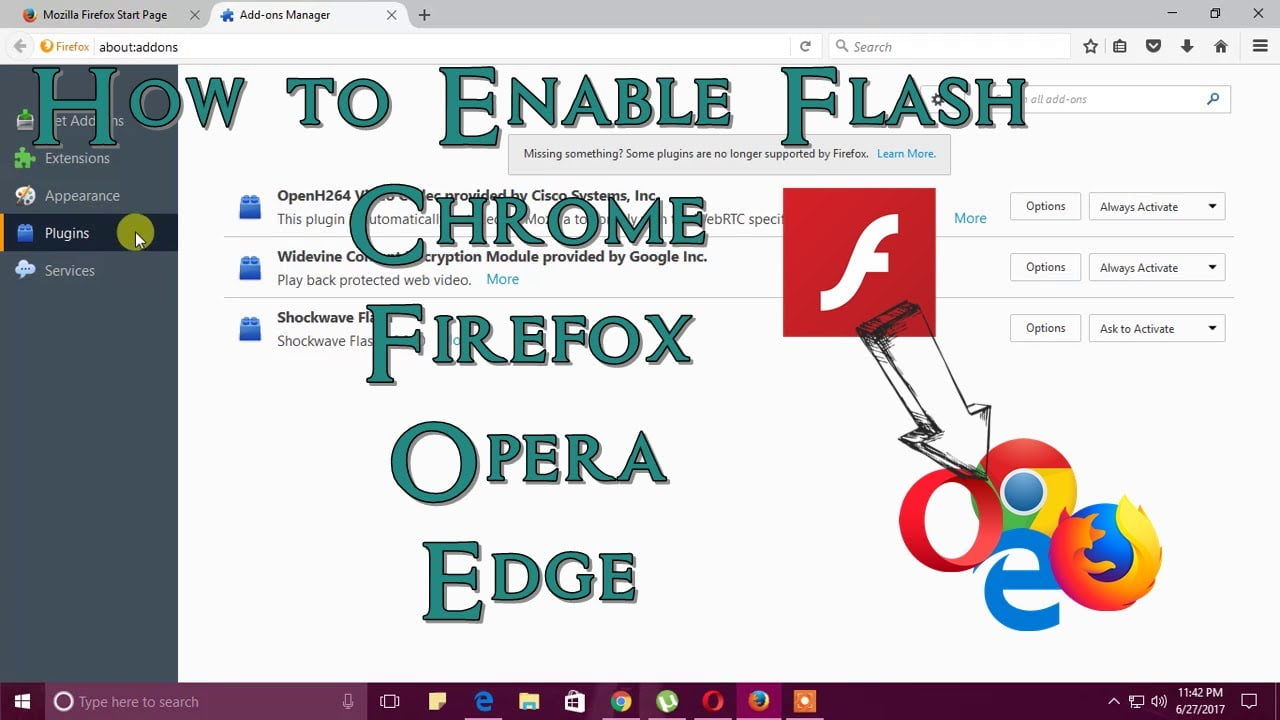1280x720 pixels.
Task: Open Sticky Notes taskbar icon
Action: click(436, 701)
